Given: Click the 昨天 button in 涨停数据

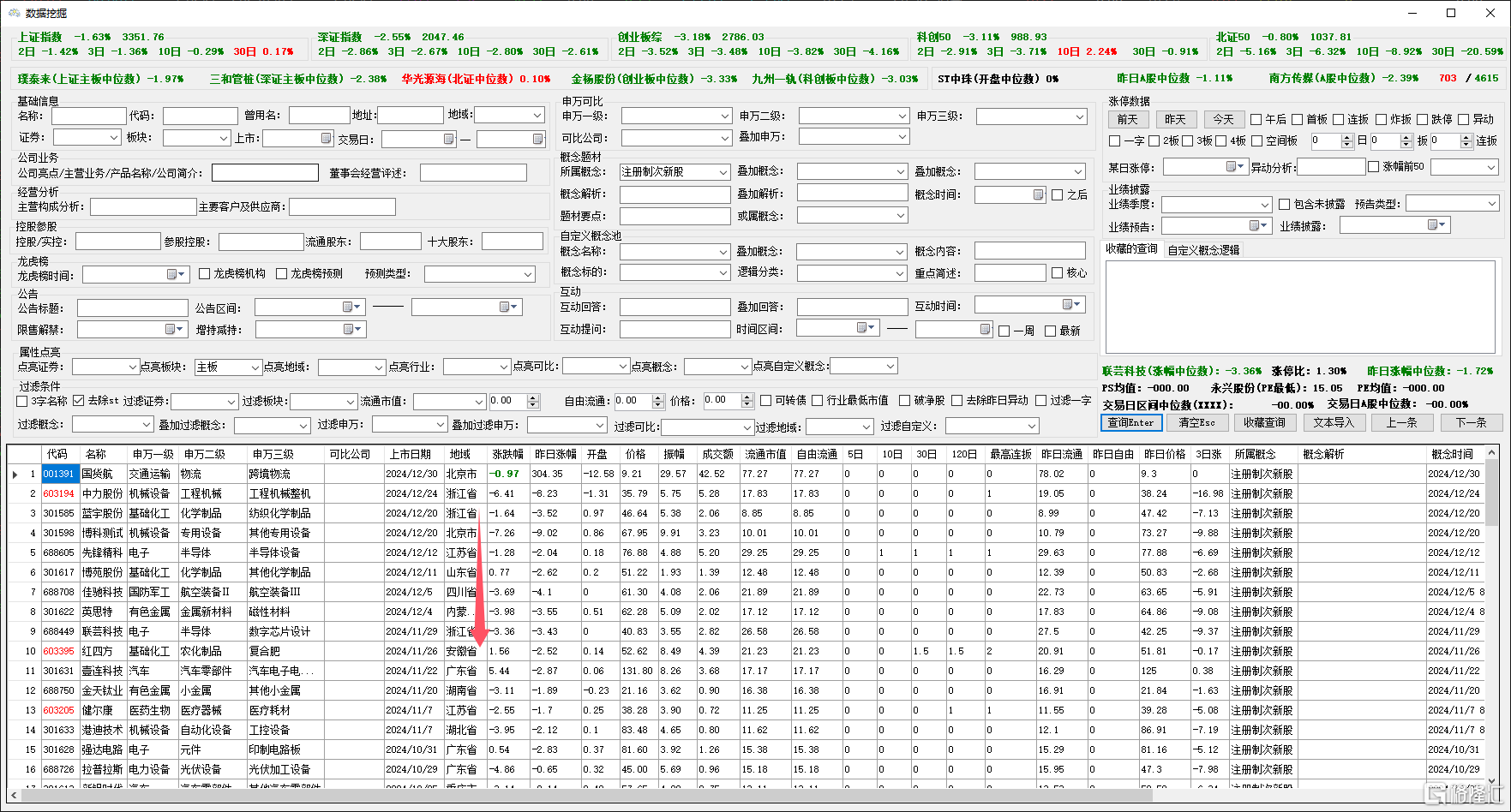Looking at the screenshot, I should point(1175,119).
